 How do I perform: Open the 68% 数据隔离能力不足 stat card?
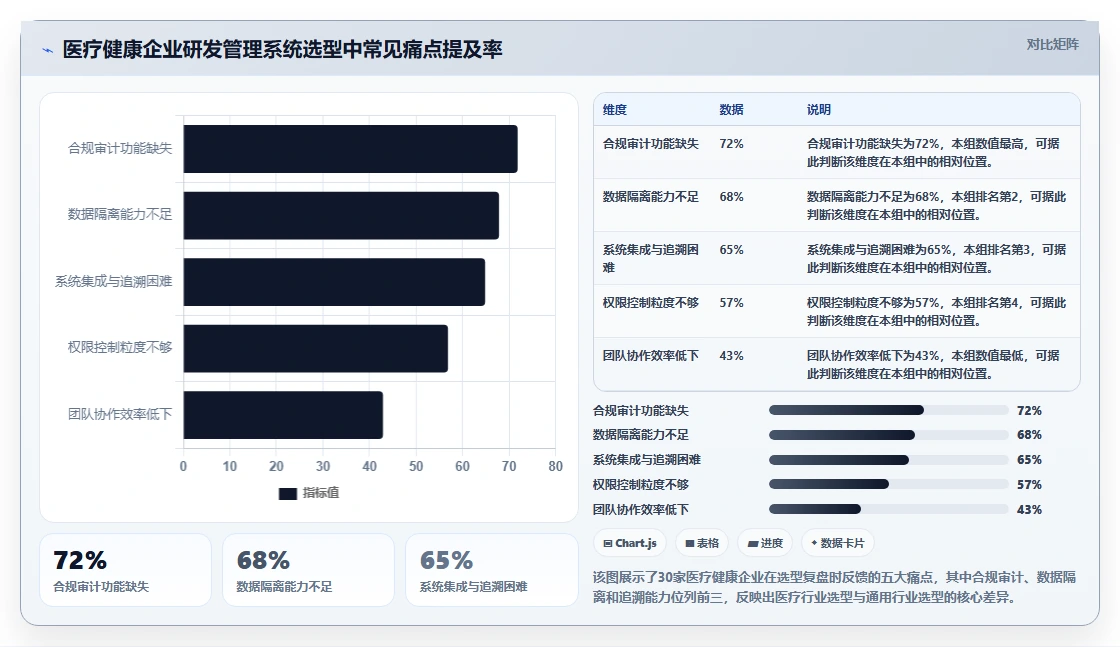tap(309, 570)
